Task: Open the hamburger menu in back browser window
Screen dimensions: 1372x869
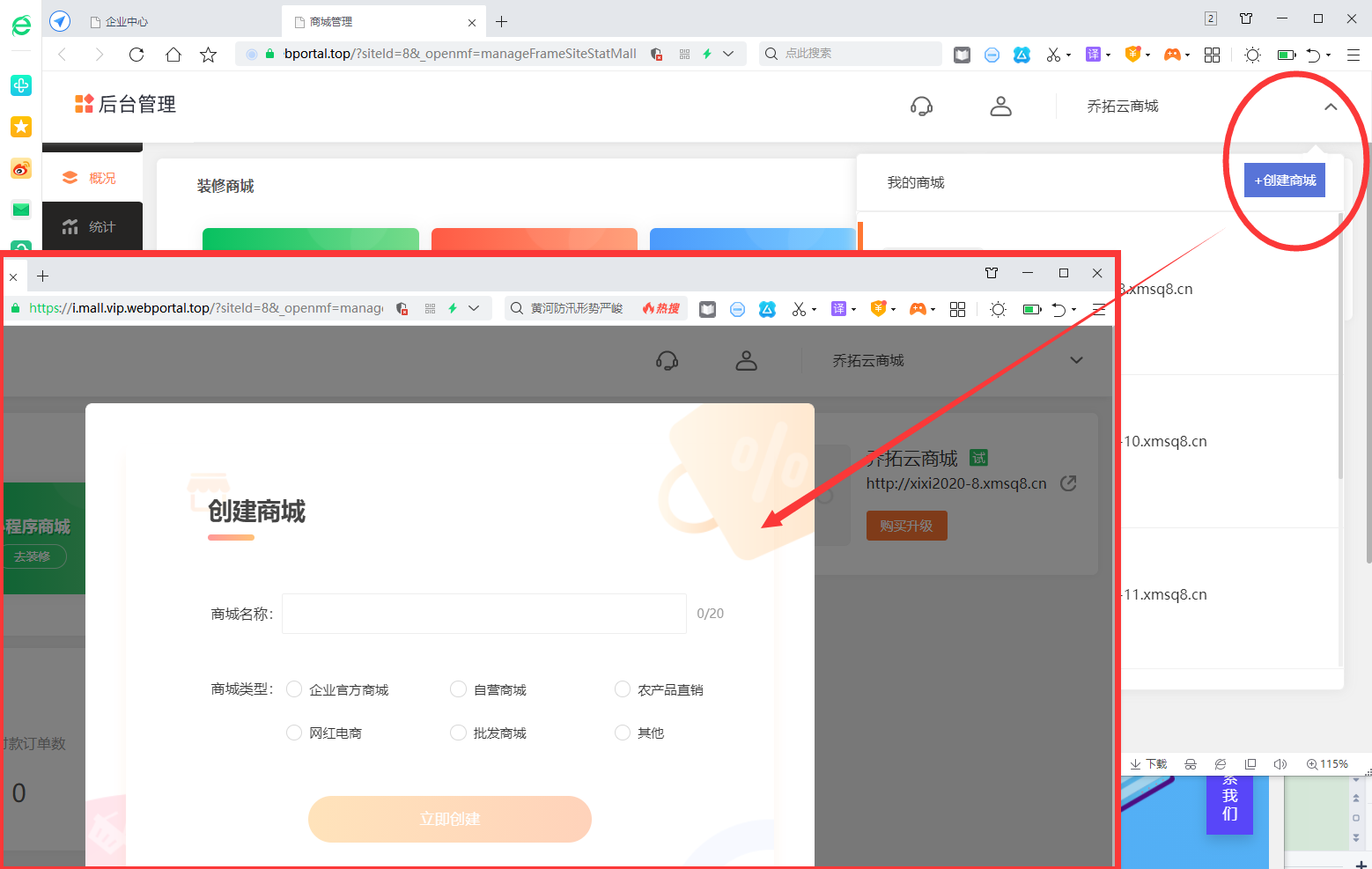Action: tap(1354, 55)
